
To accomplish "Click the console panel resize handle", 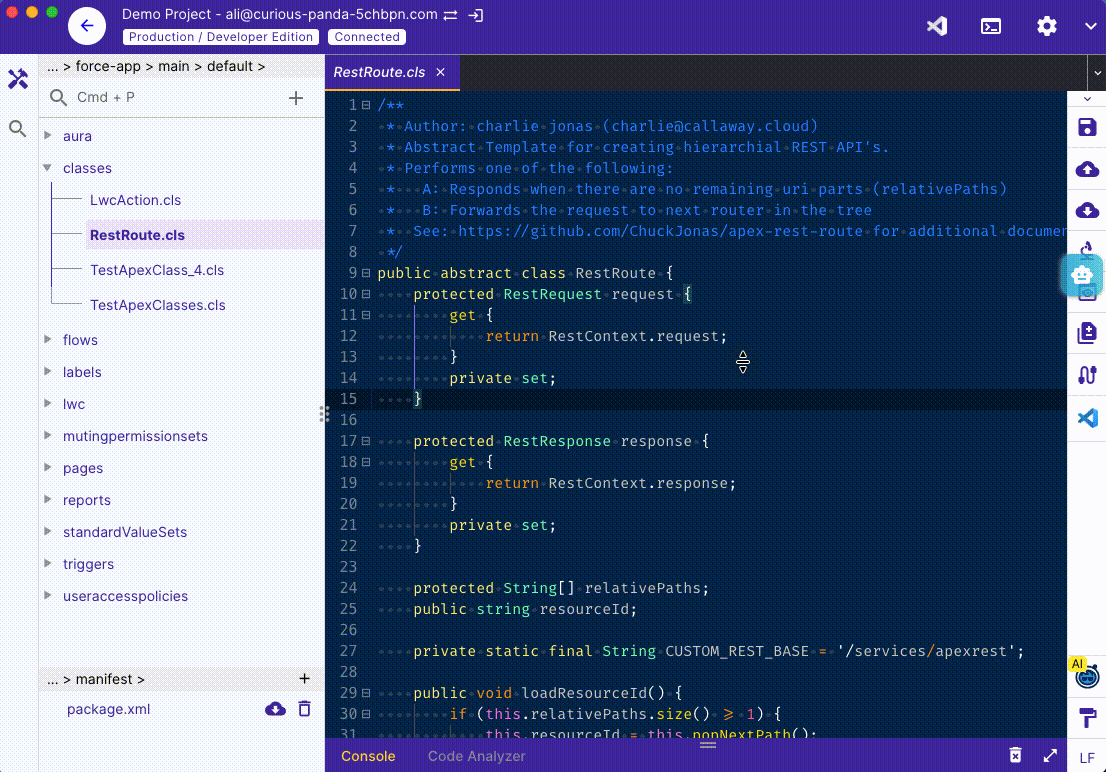I will (x=708, y=744).
